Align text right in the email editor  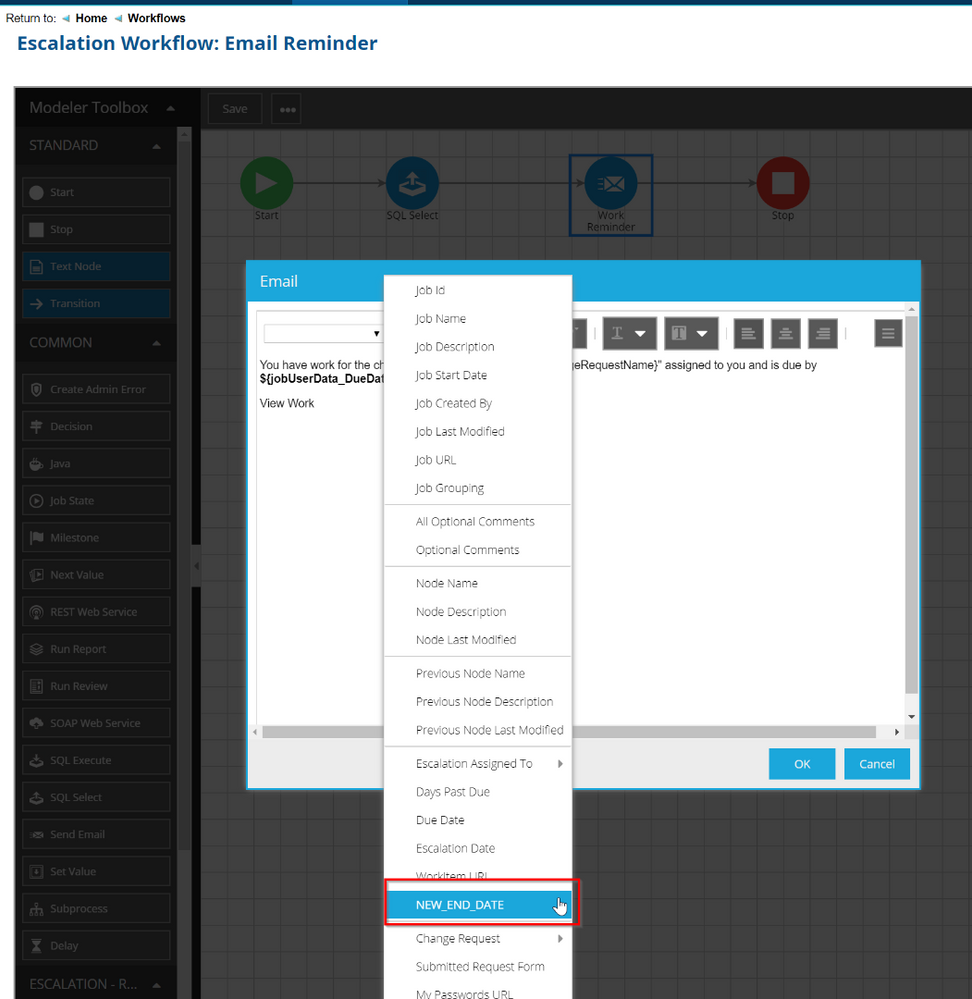(823, 333)
